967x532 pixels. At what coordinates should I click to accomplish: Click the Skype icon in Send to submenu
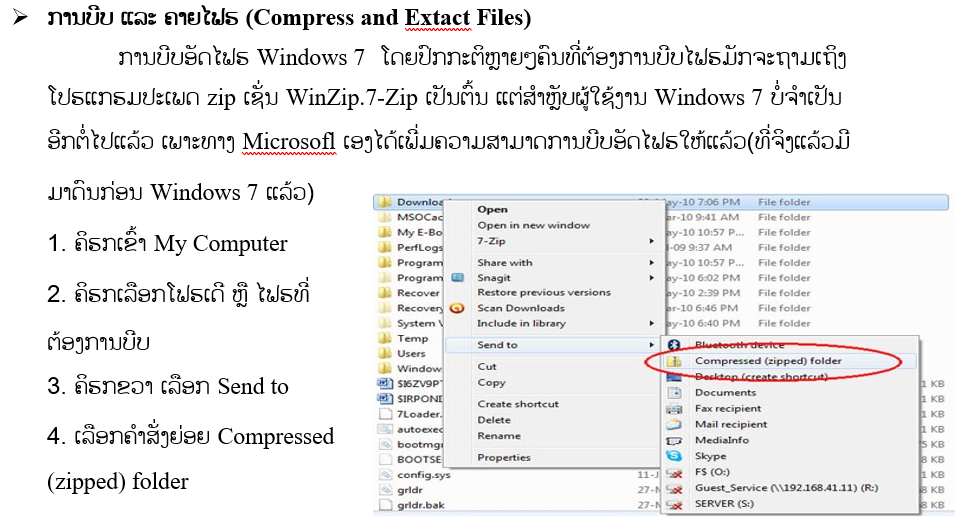coord(675,456)
